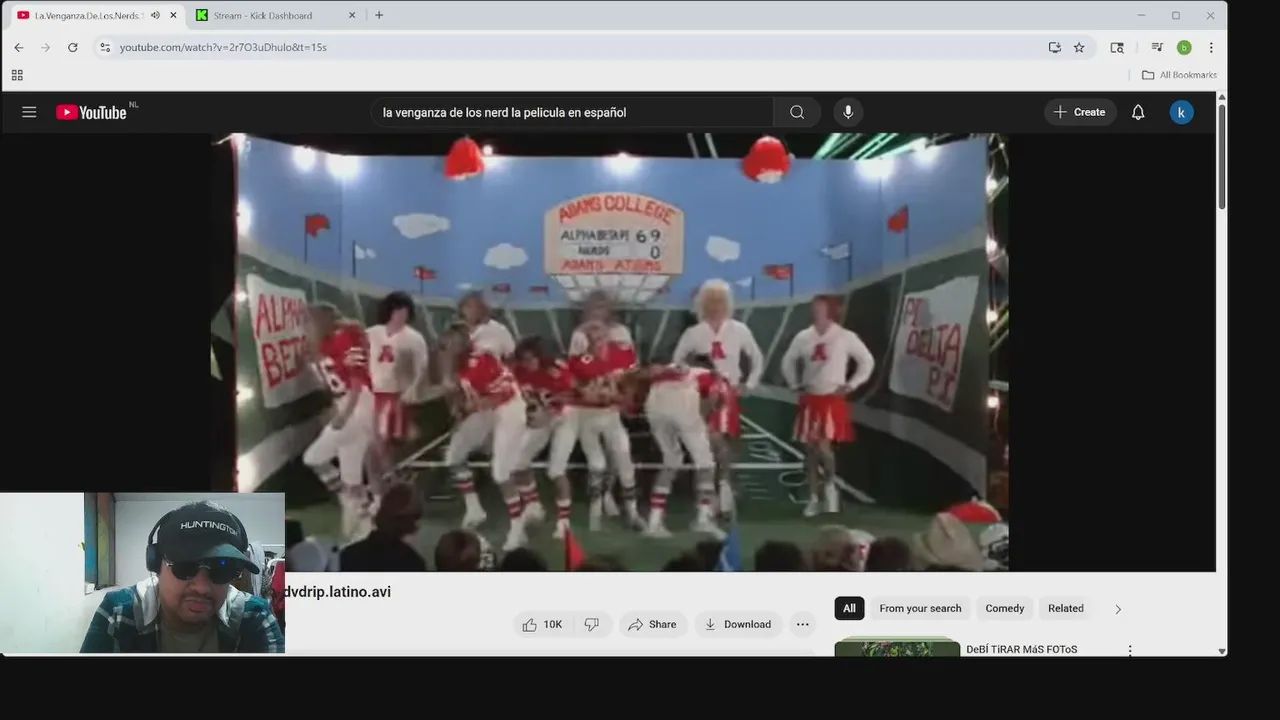Open YouTube notifications bell
The image size is (1280, 720).
[x=1138, y=112]
